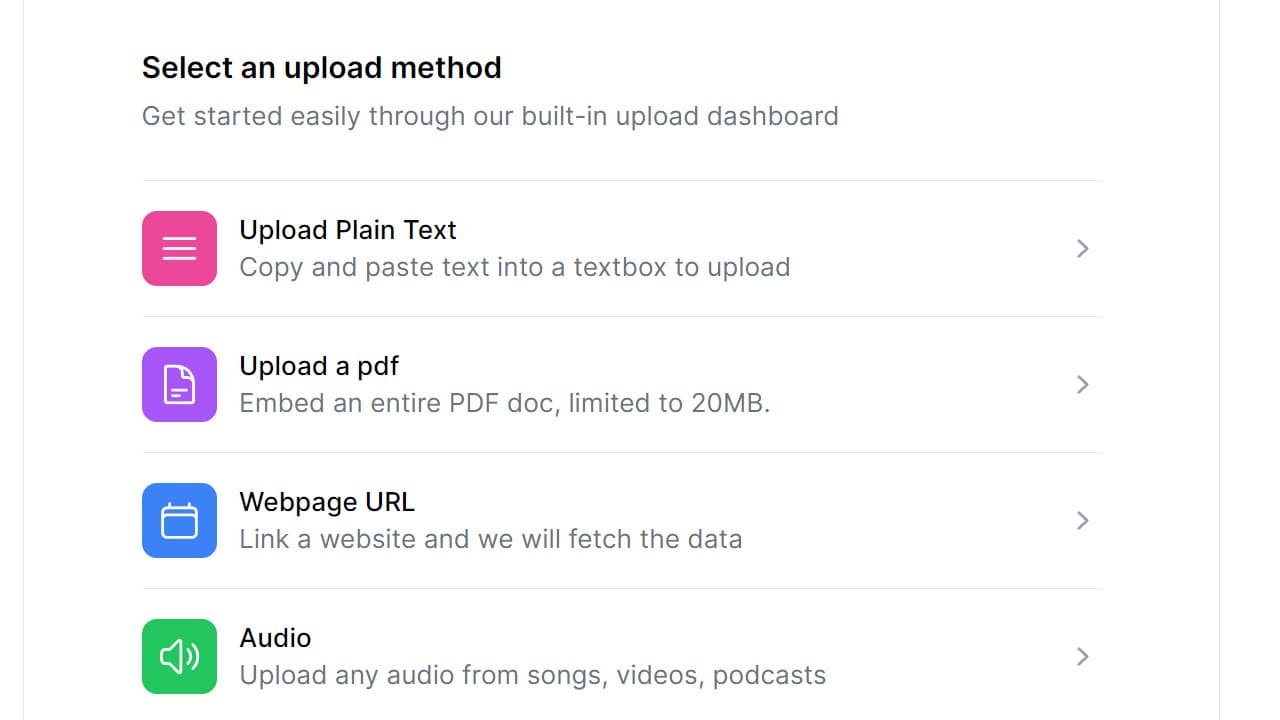This screenshot has height=720, width=1280.
Task: Open the Audio row chevron arrow
Action: 1082,657
